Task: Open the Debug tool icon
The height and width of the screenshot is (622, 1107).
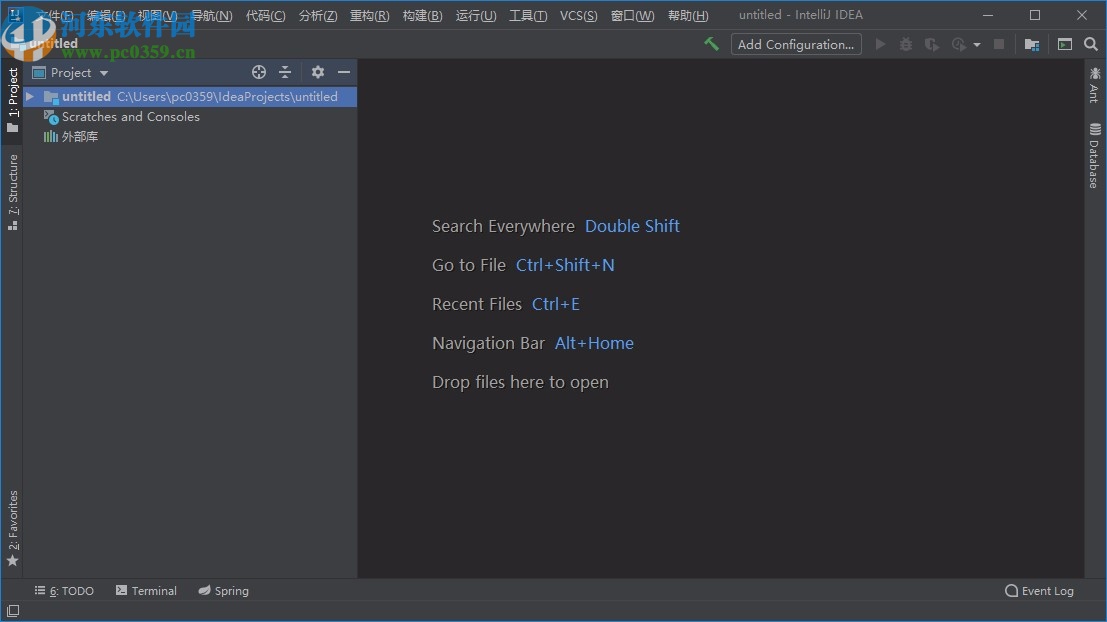Action: [x=905, y=44]
